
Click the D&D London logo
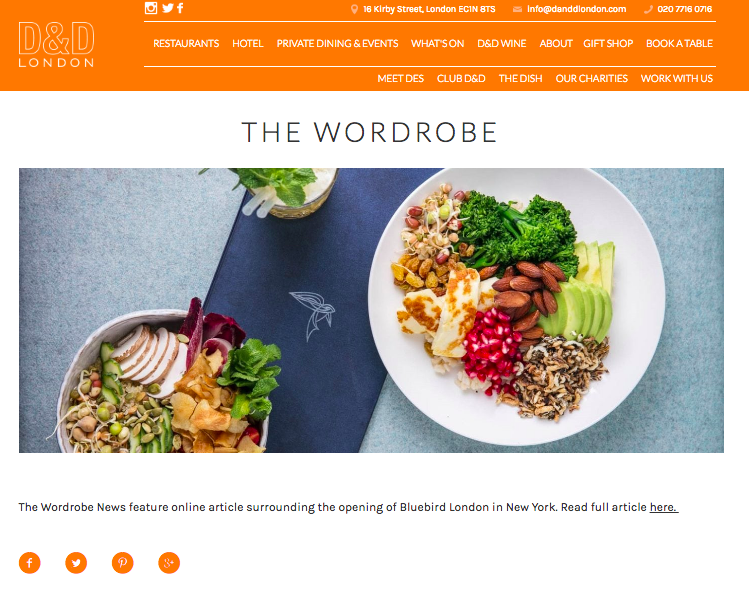tap(56, 44)
